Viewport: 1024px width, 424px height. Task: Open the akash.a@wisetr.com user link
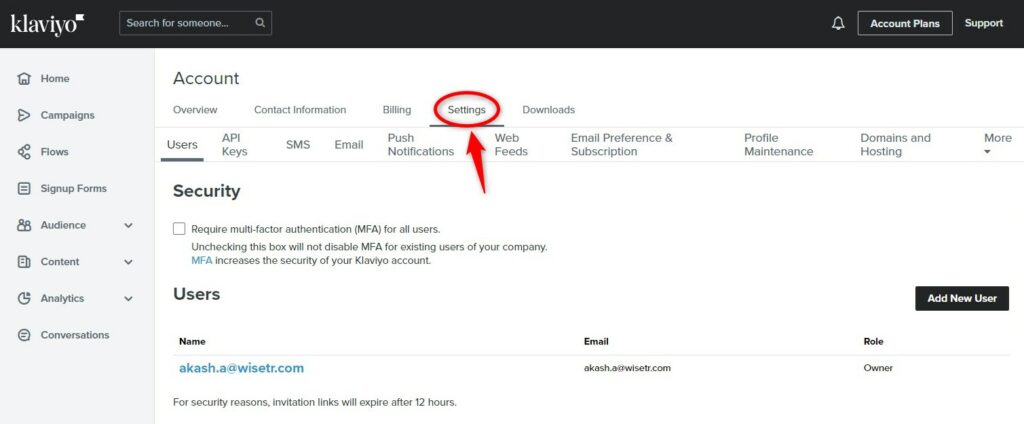tap(242, 368)
